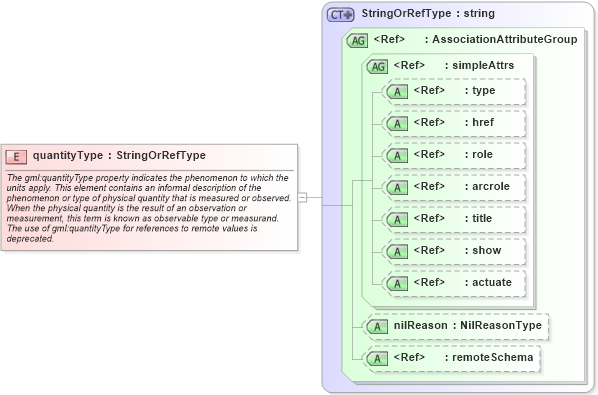Click the AG icon beside AssociationAttributeGroup
The height and width of the screenshot is (395, 598).
[x=357, y=40]
